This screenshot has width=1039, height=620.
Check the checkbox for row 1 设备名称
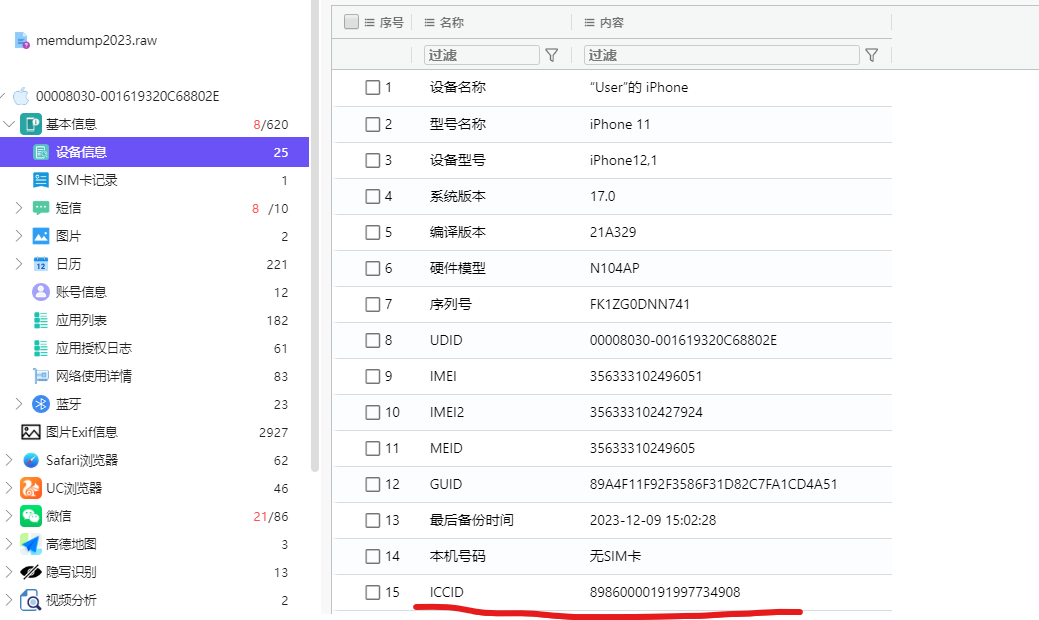[x=373, y=87]
